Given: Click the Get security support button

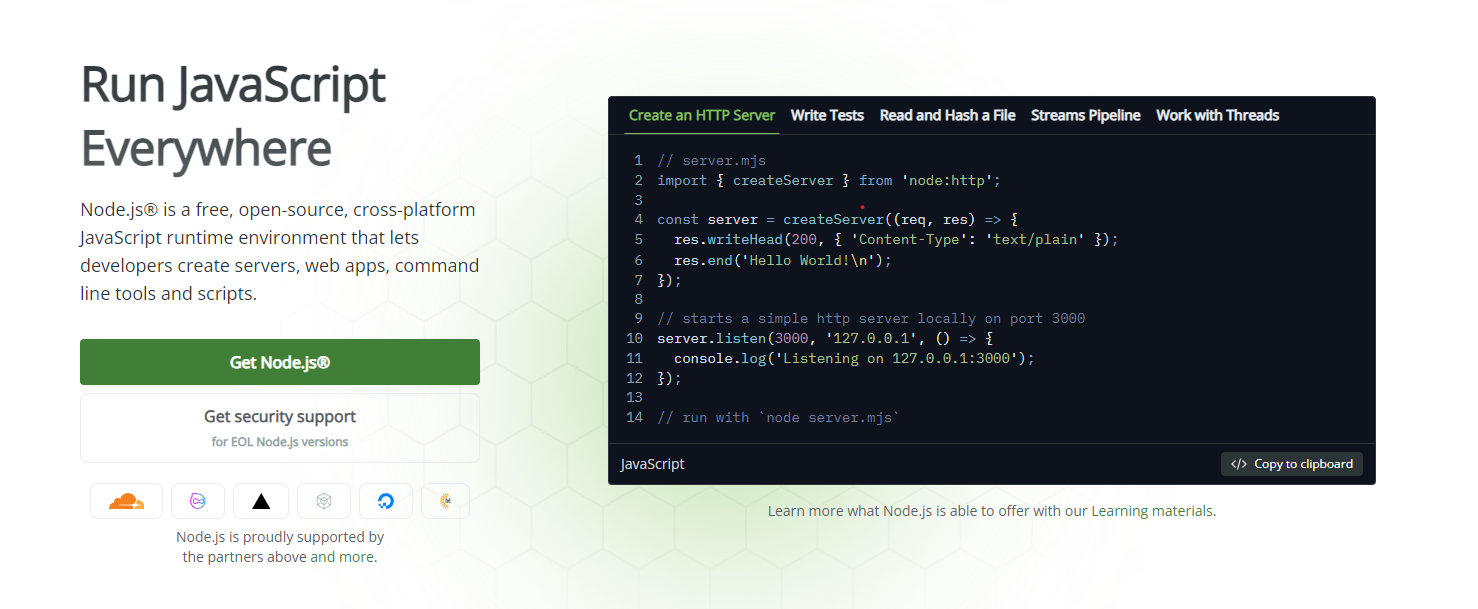Looking at the screenshot, I should pos(280,428).
